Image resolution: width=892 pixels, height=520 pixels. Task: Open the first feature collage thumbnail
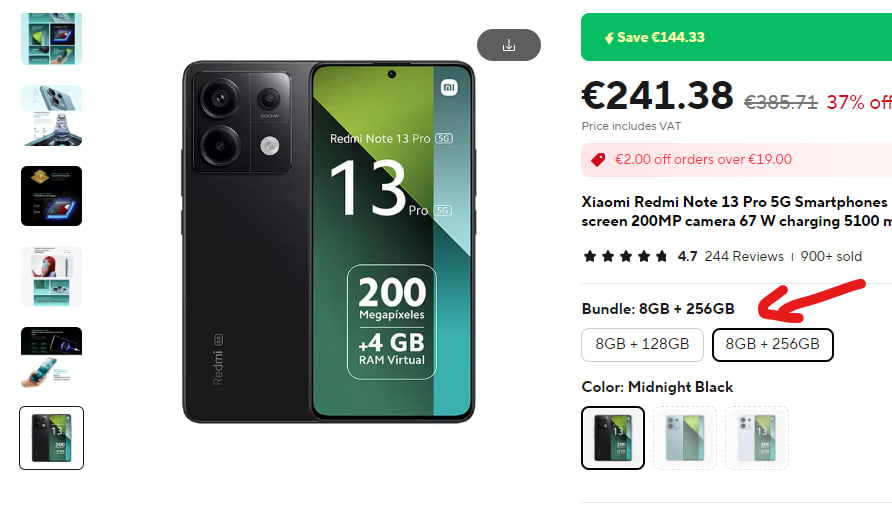click(x=51, y=39)
